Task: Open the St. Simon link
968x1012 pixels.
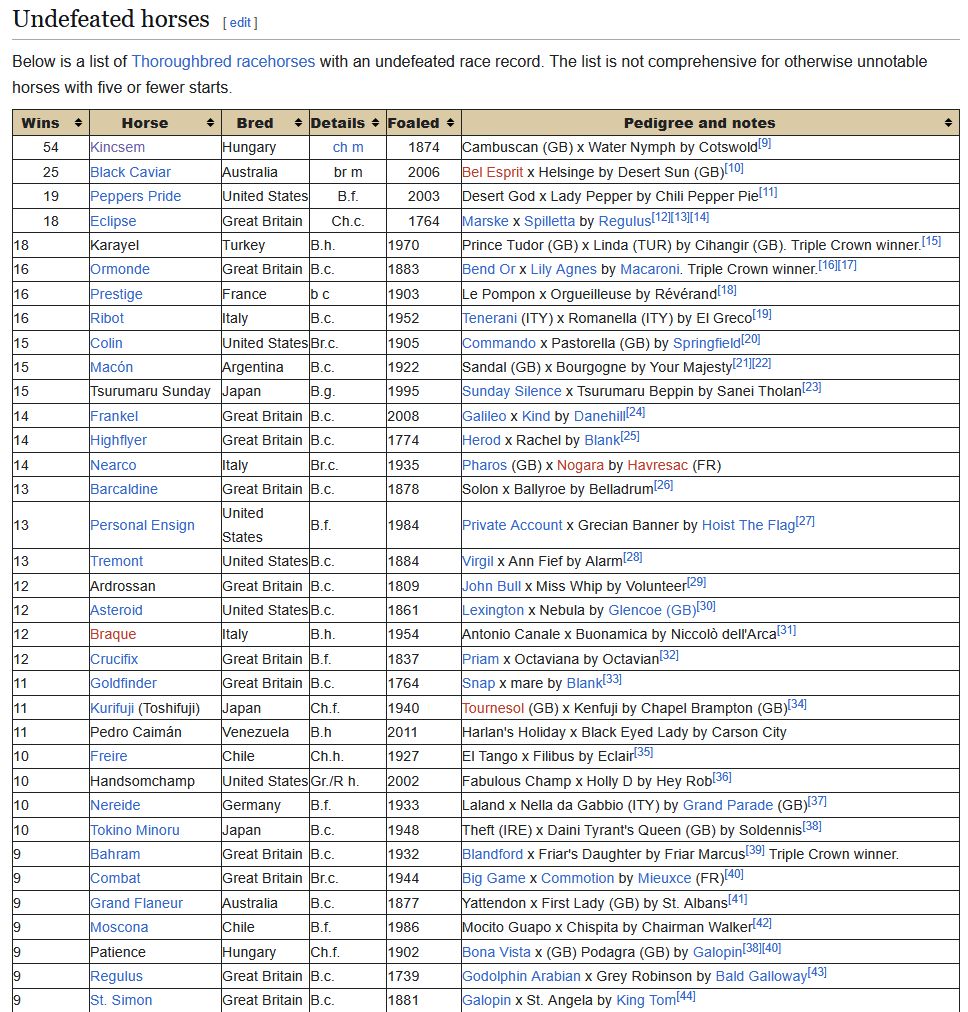Action: point(121,1000)
